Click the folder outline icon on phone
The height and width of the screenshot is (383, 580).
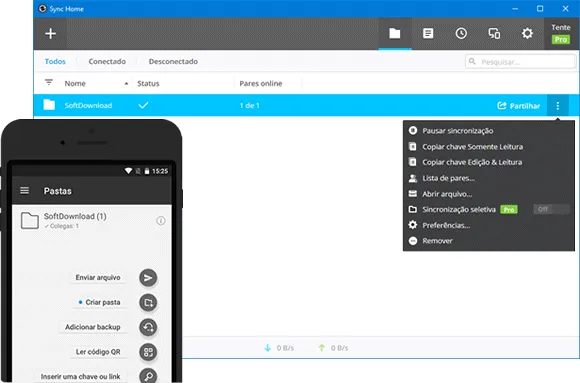tap(30, 221)
